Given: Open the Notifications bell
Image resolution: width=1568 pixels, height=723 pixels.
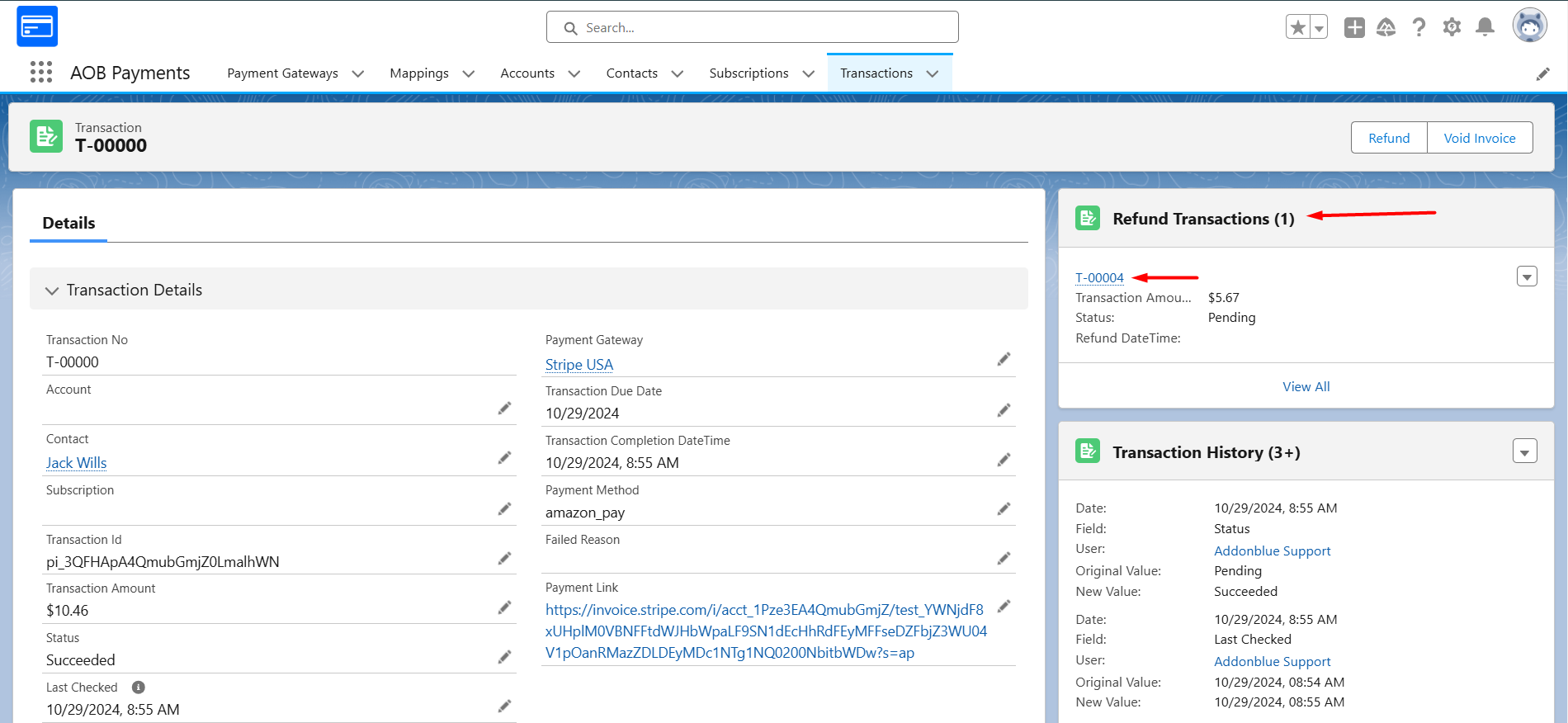Looking at the screenshot, I should click(x=1485, y=27).
